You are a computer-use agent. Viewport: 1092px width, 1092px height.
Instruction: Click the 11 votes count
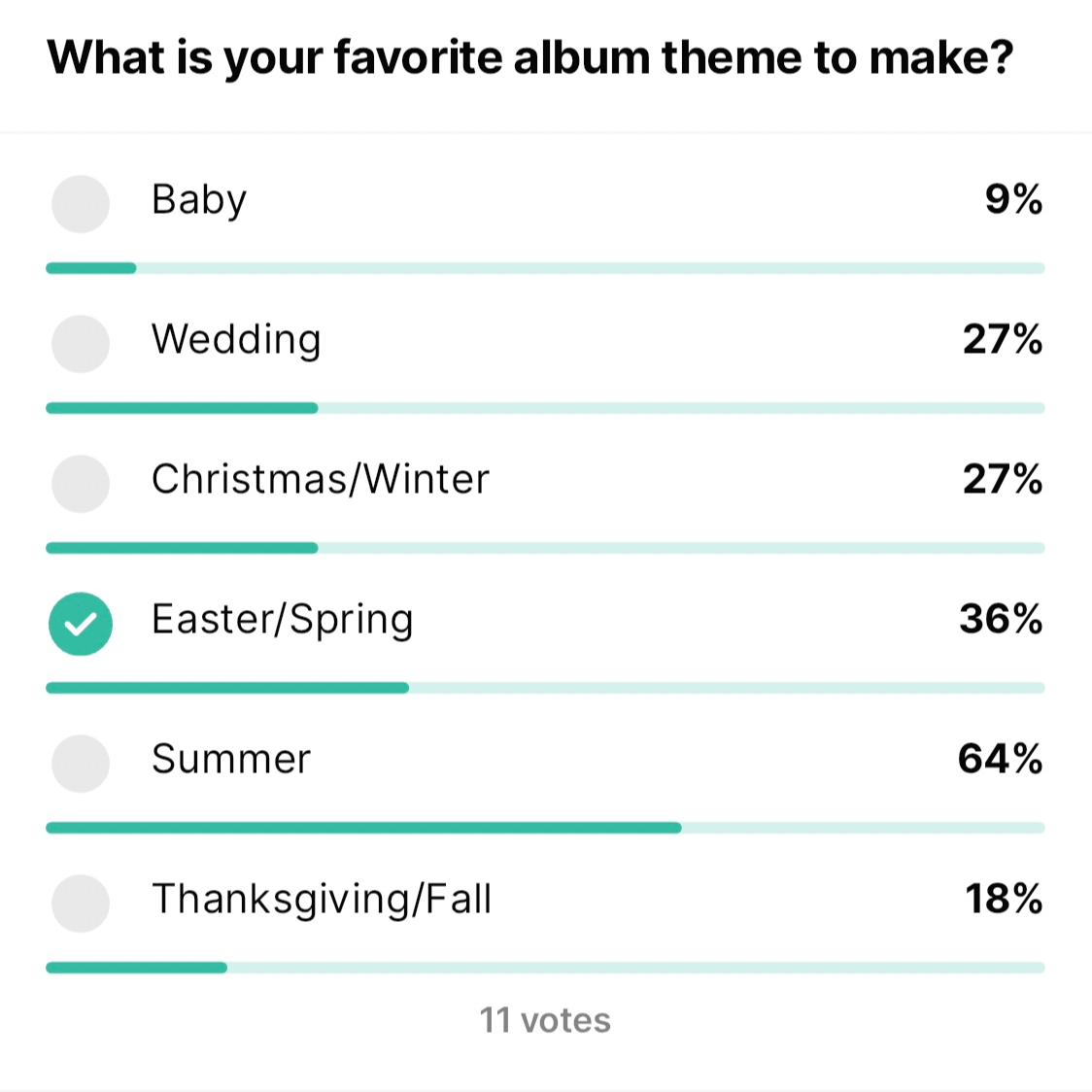coord(545,1020)
